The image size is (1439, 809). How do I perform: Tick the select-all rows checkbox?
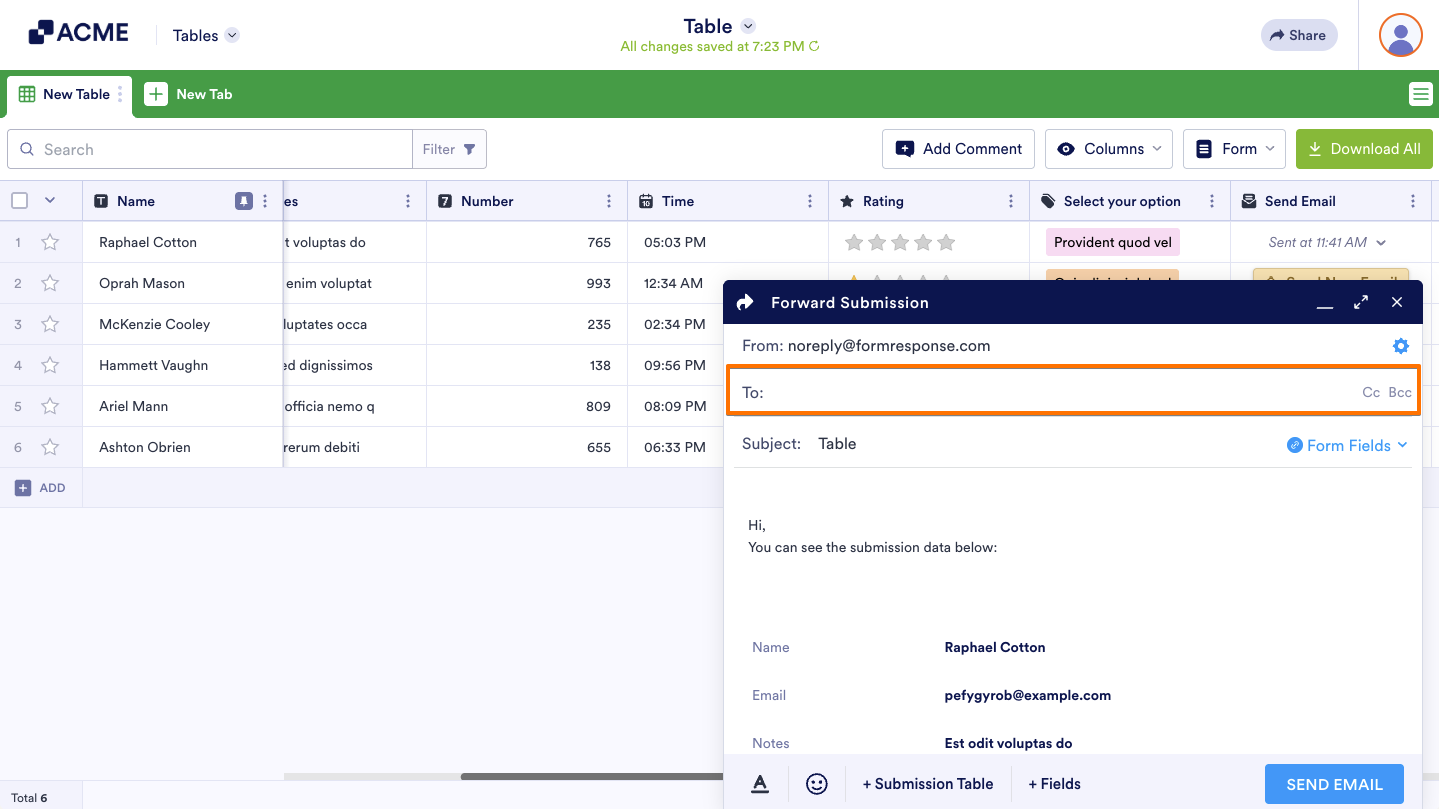pyautogui.click(x=20, y=201)
